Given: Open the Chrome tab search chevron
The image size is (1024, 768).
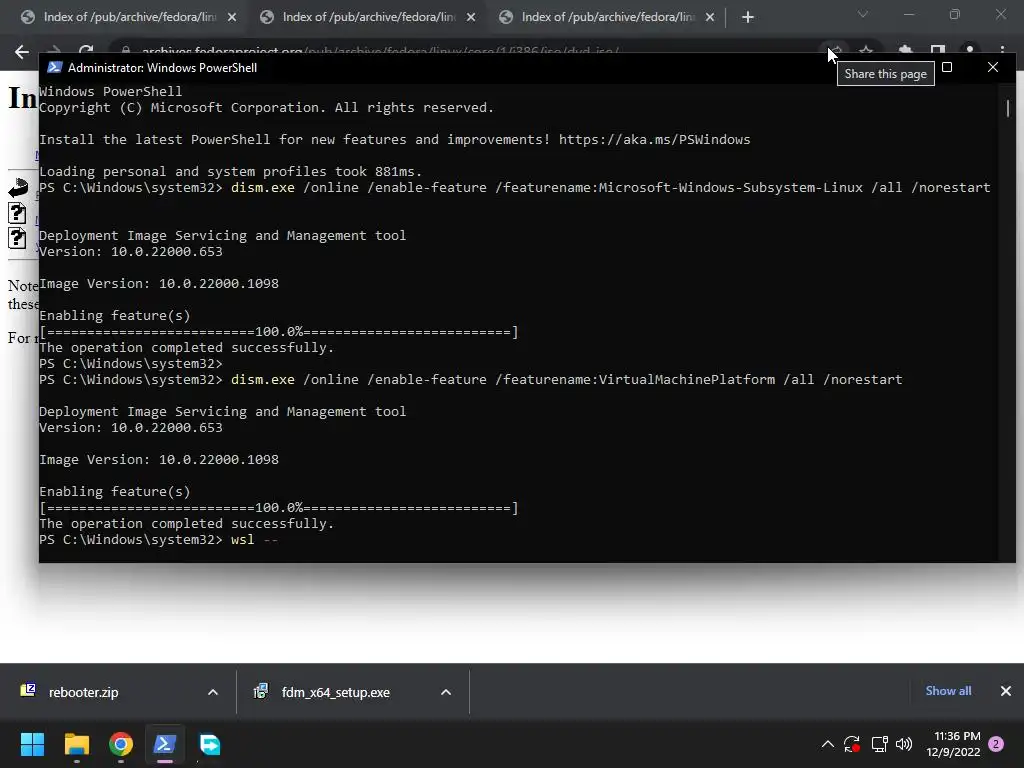Looking at the screenshot, I should click(x=863, y=14).
